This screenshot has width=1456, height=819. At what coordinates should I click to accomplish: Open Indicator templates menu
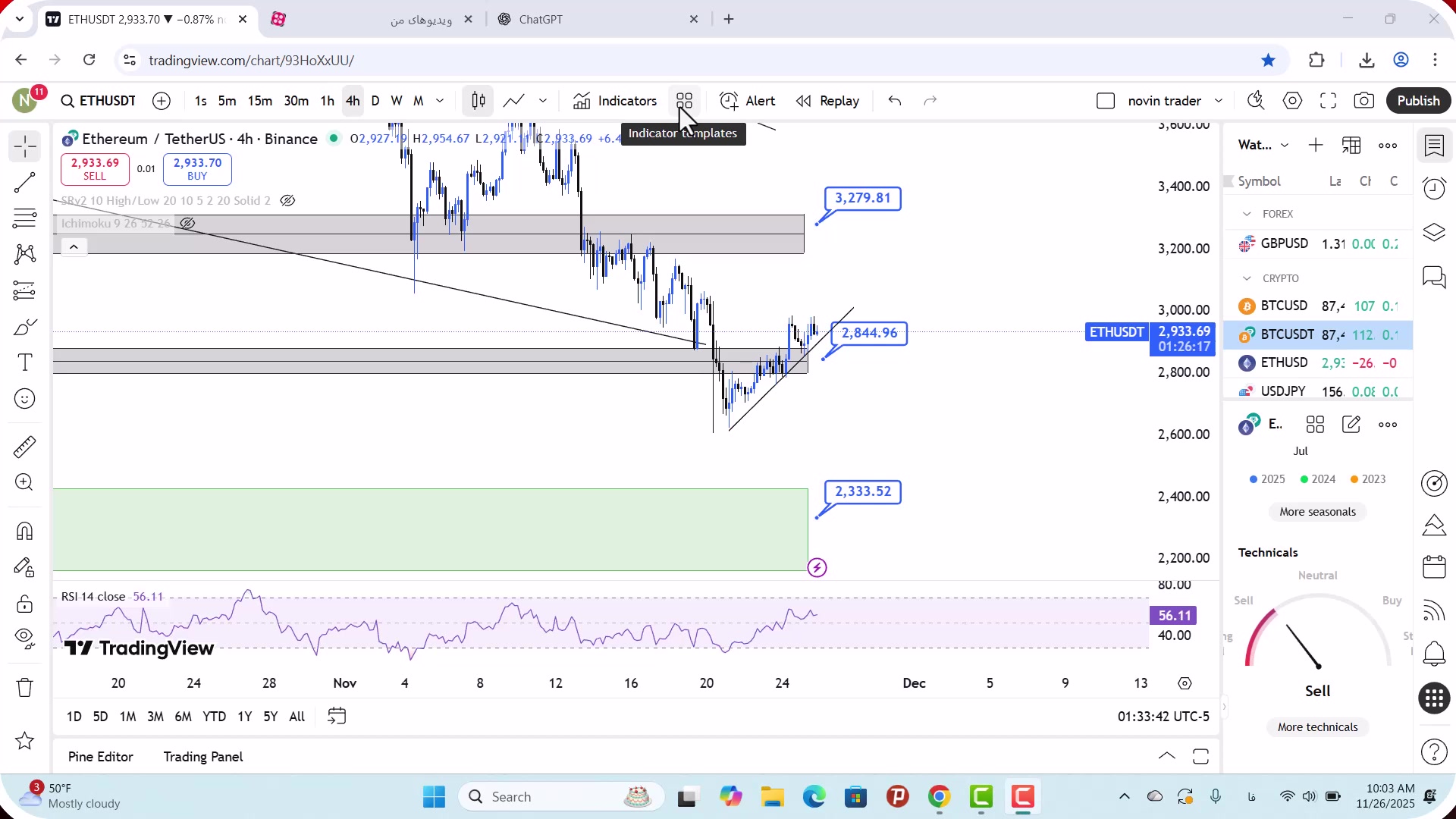685,101
